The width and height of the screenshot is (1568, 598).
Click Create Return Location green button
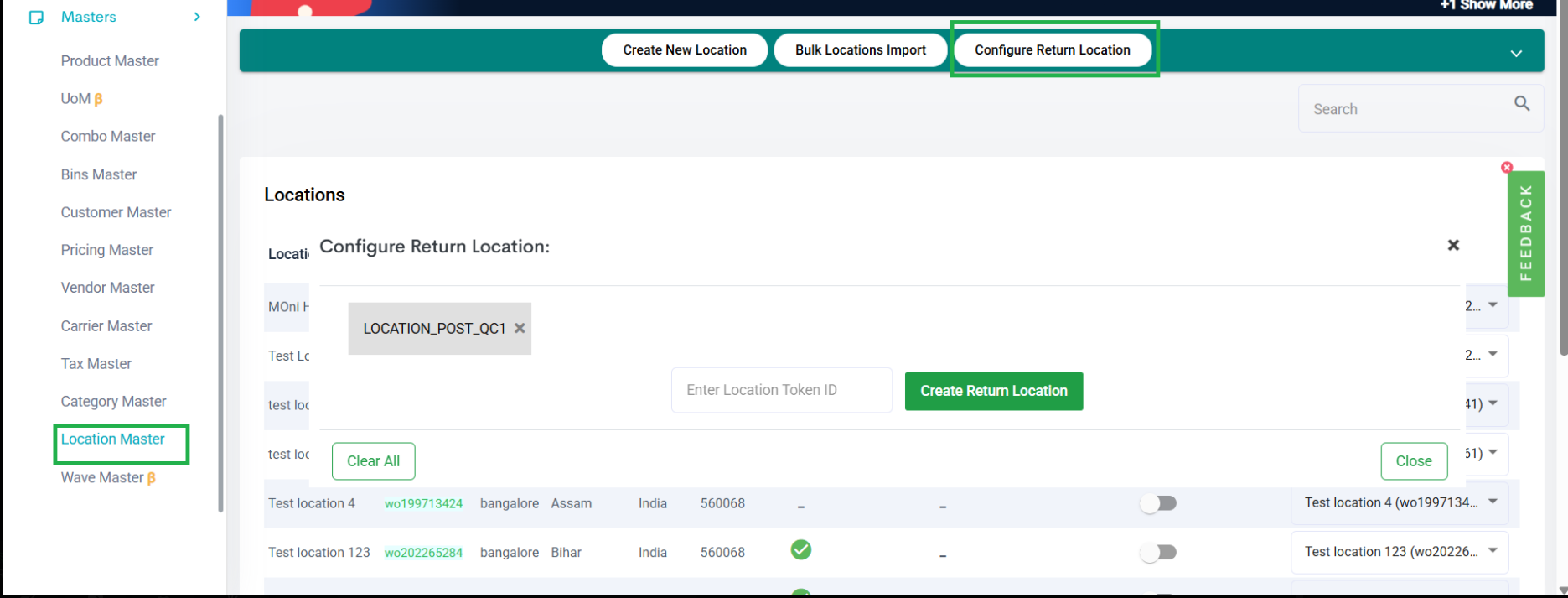(994, 391)
